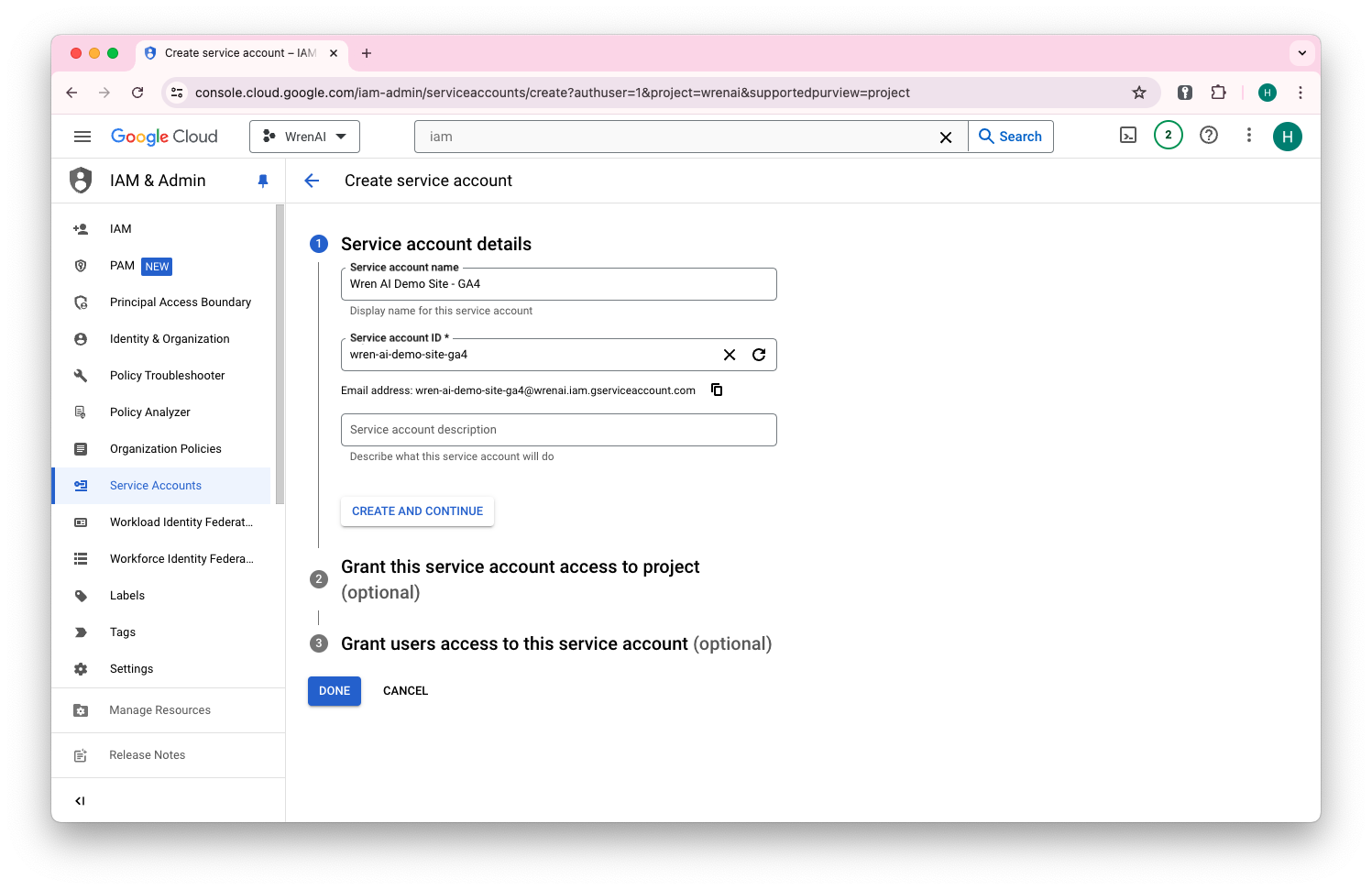Click the address bar URL

pos(552,93)
